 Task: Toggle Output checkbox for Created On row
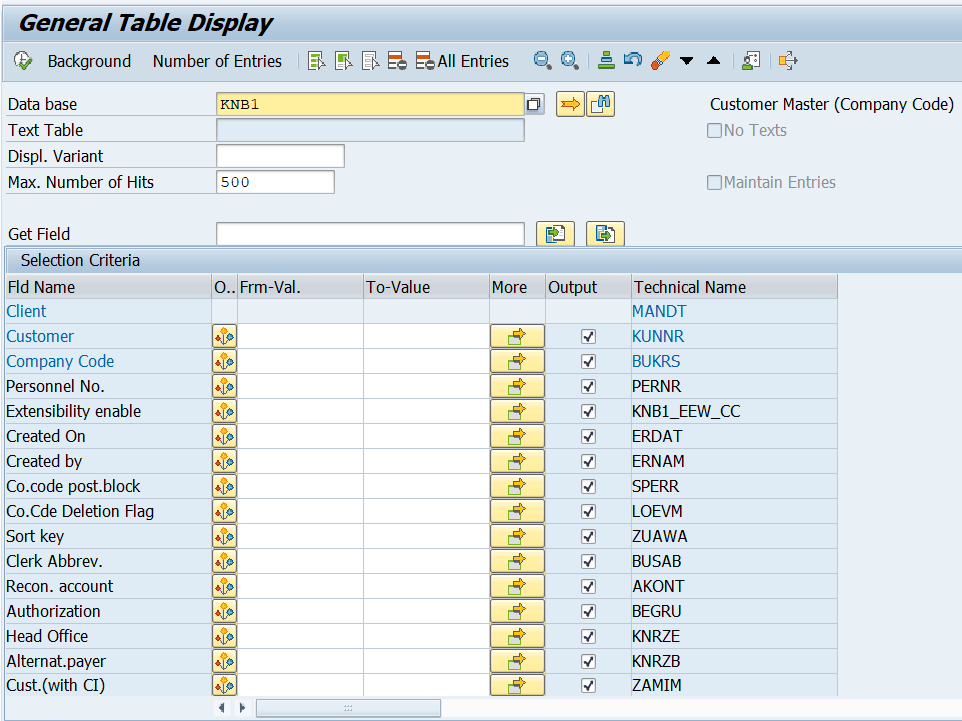[x=588, y=436]
